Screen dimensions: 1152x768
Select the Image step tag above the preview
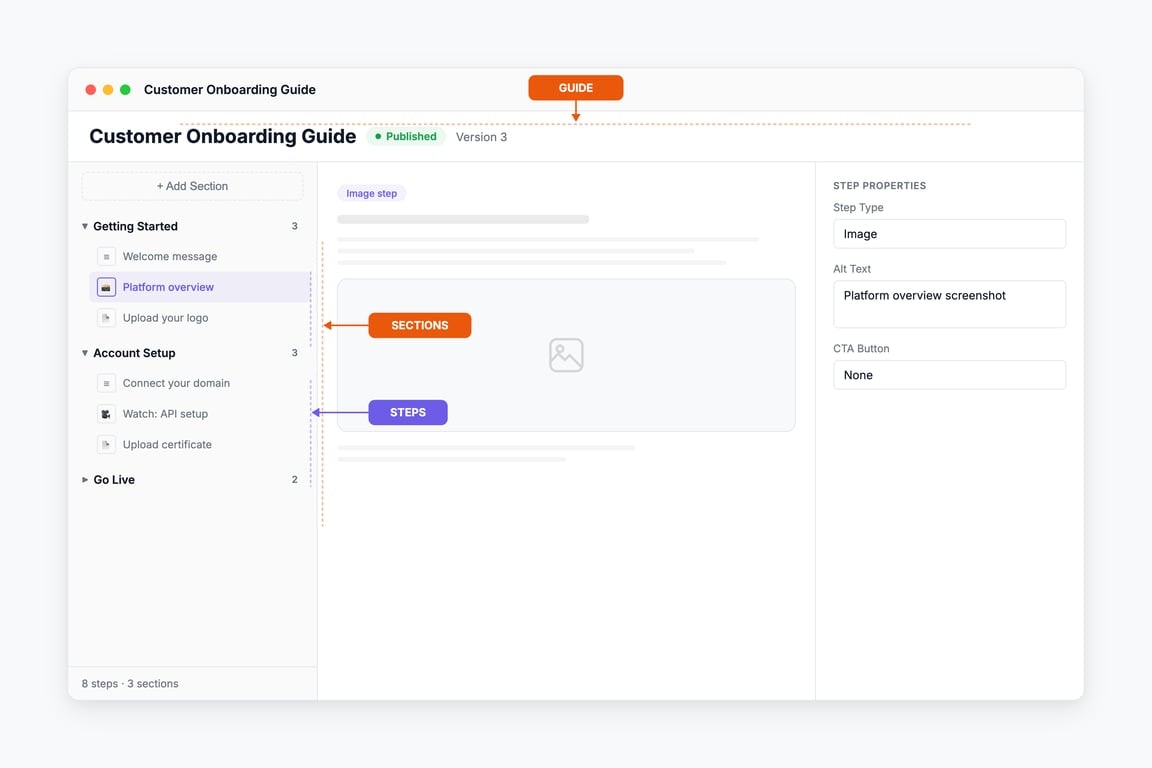(371, 193)
